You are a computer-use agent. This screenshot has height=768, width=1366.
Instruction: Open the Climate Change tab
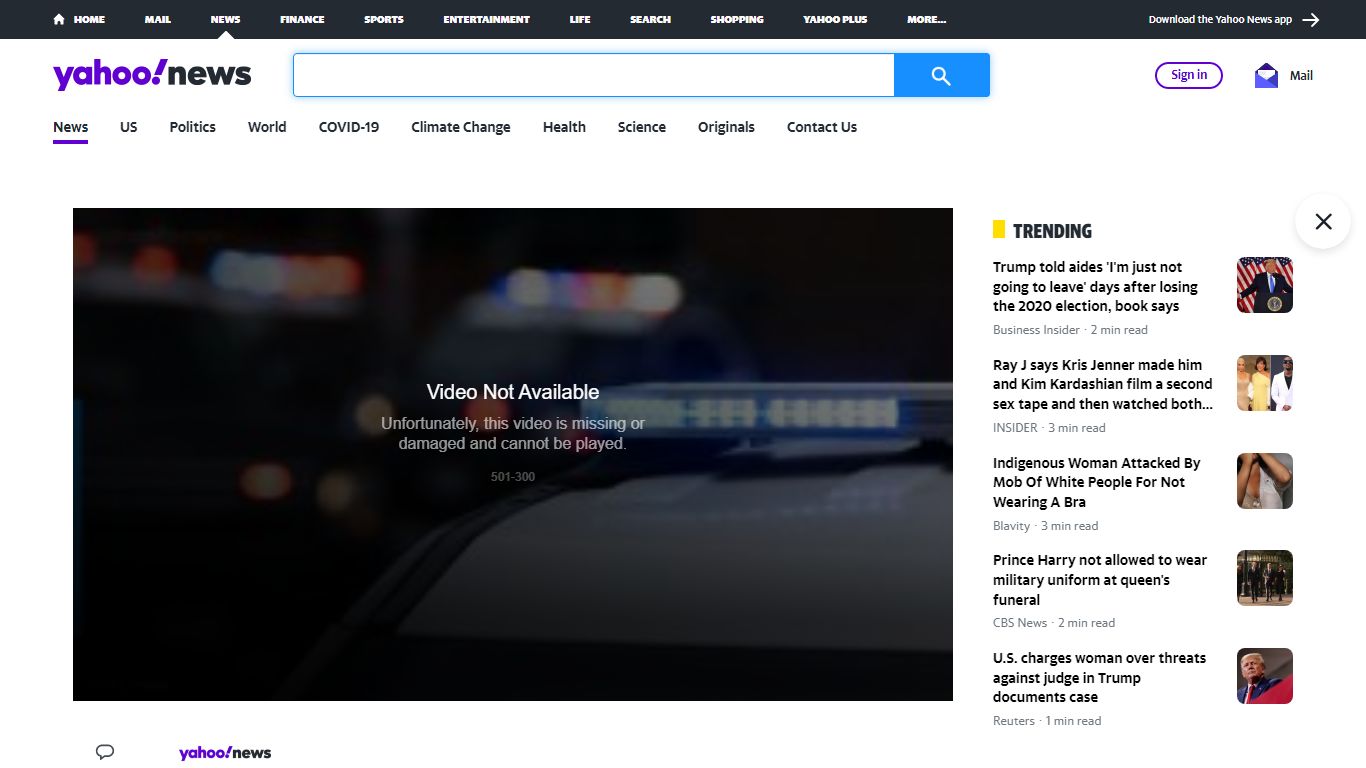pyautogui.click(x=461, y=127)
